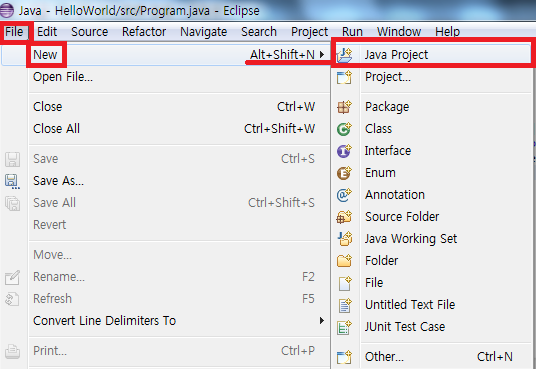
Task: Select Folder in New submenu
Action: [x=432, y=261]
